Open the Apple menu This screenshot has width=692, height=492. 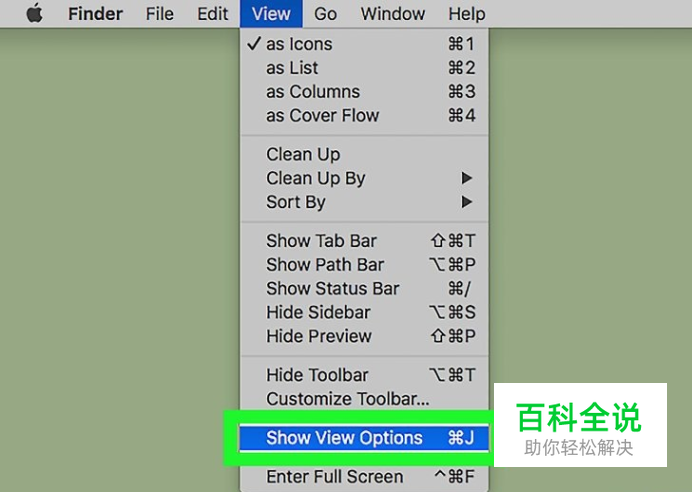(x=34, y=13)
